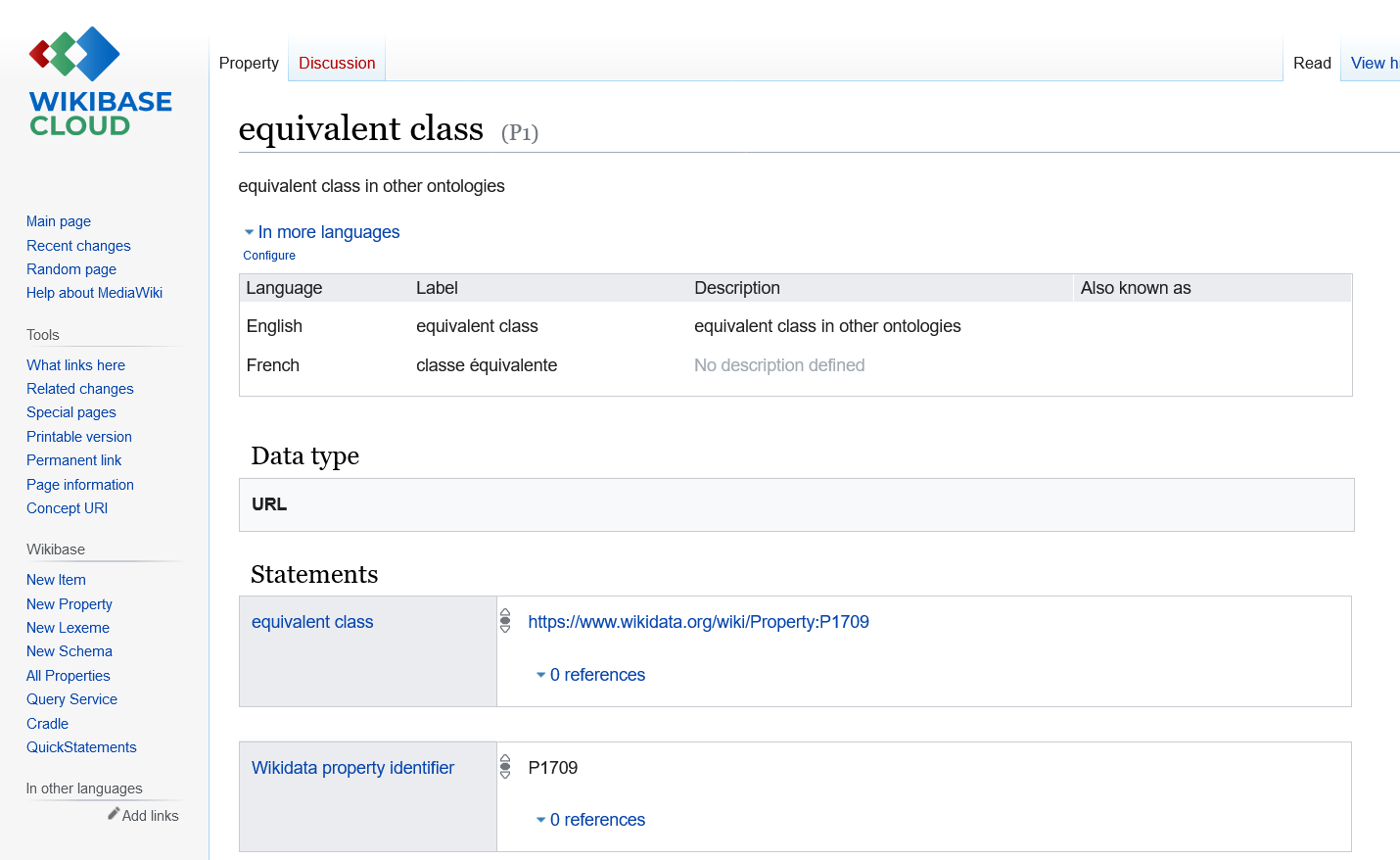Open Query Service from sidebar
The image size is (1400, 860).
tap(71, 699)
